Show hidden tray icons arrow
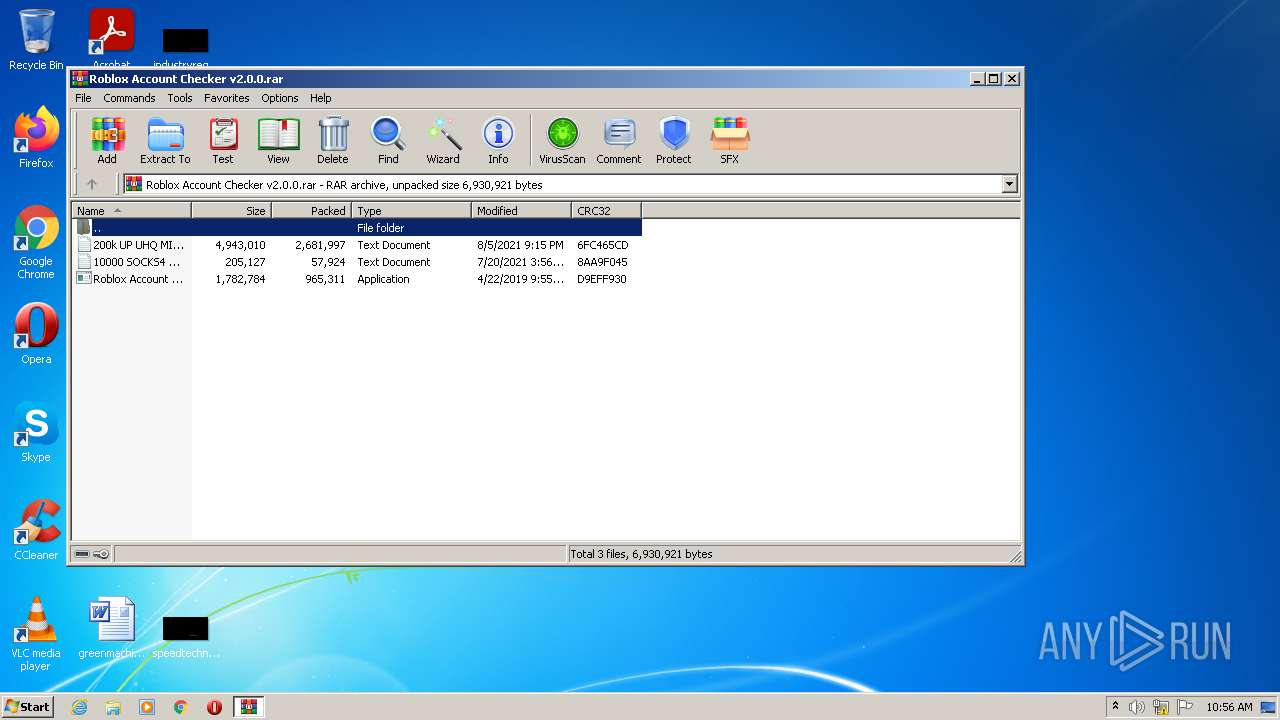The width and height of the screenshot is (1280, 720). (x=1115, y=707)
